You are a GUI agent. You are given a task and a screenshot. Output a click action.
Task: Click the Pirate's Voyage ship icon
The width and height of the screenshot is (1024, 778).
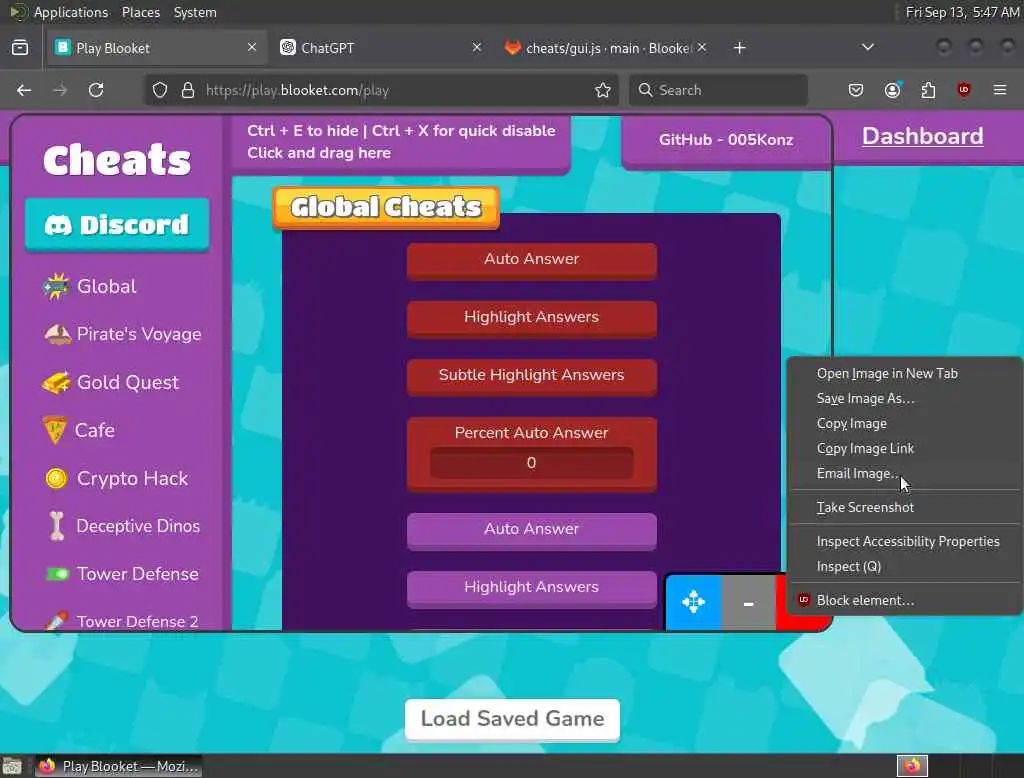pos(57,334)
